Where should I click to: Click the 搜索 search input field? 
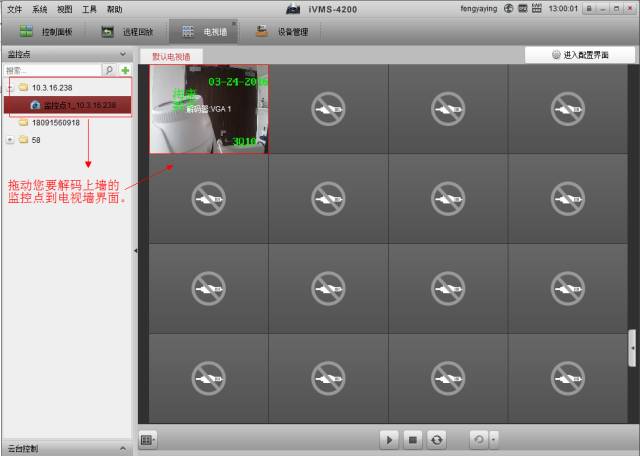52,71
